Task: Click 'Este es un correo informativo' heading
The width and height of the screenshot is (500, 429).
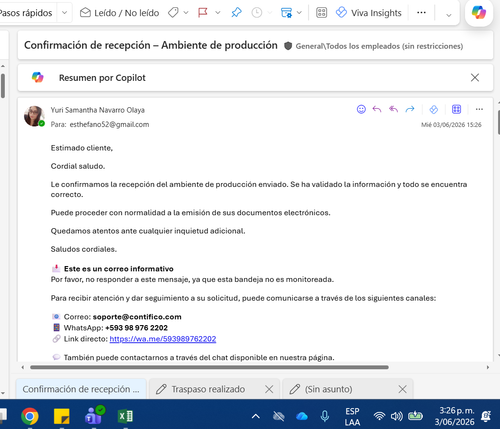Action: pyautogui.click(x=119, y=269)
